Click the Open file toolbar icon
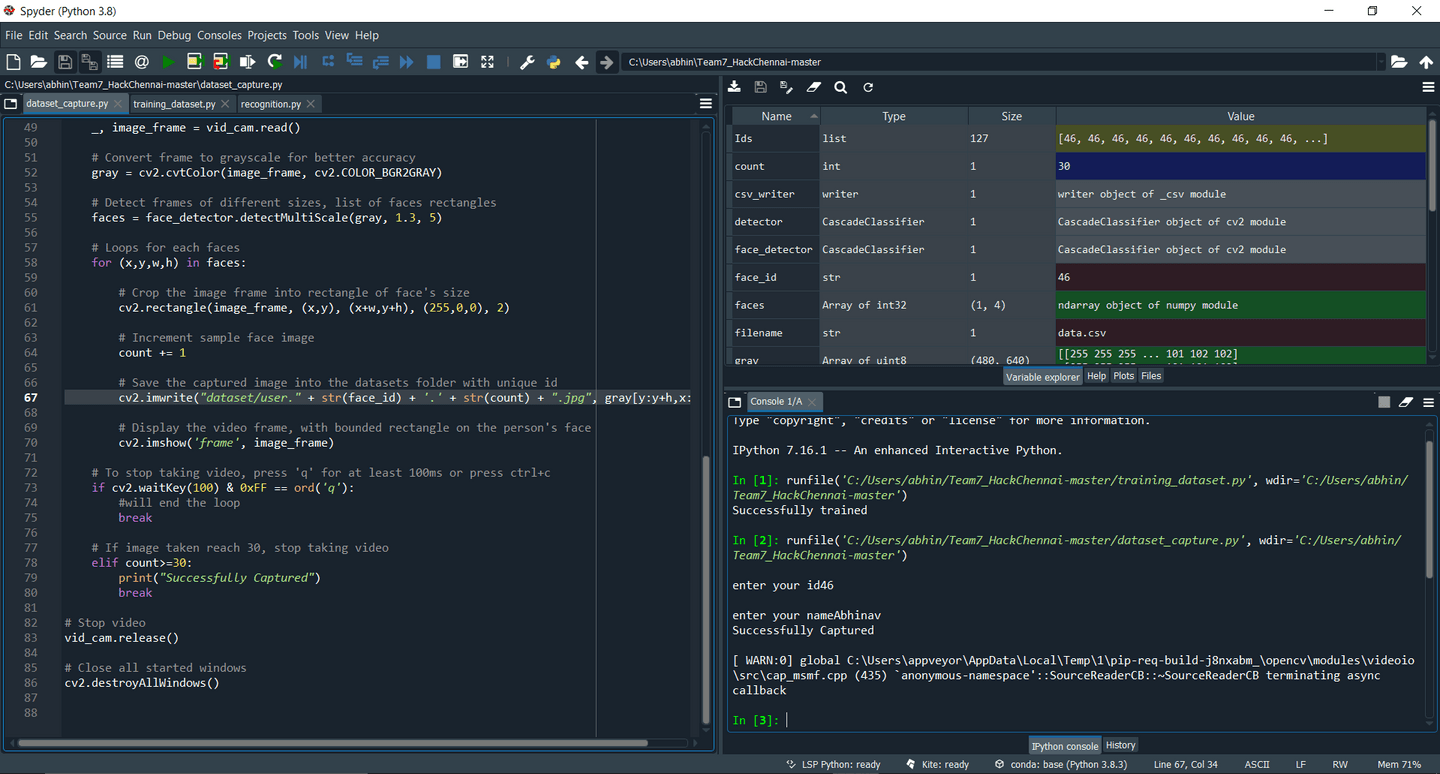This screenshot has height=774, width=1440. (38, 62)
